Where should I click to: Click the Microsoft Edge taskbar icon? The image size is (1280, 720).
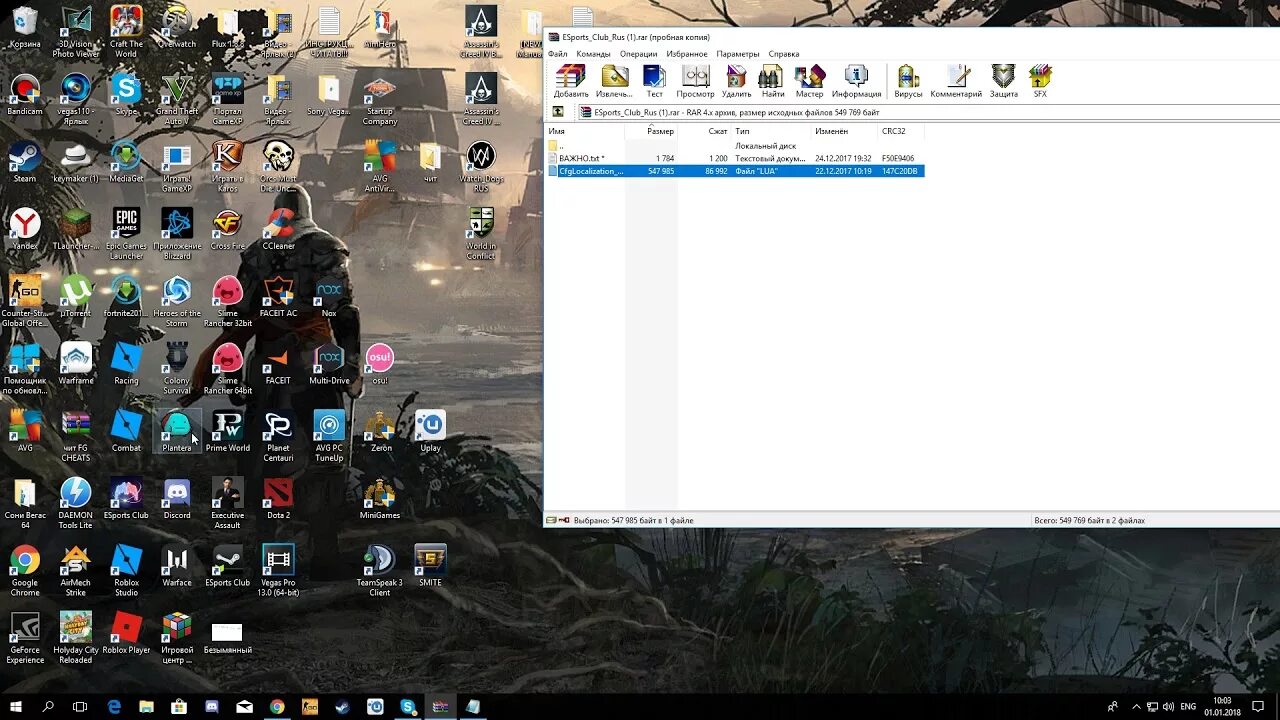tap(114, 706)
